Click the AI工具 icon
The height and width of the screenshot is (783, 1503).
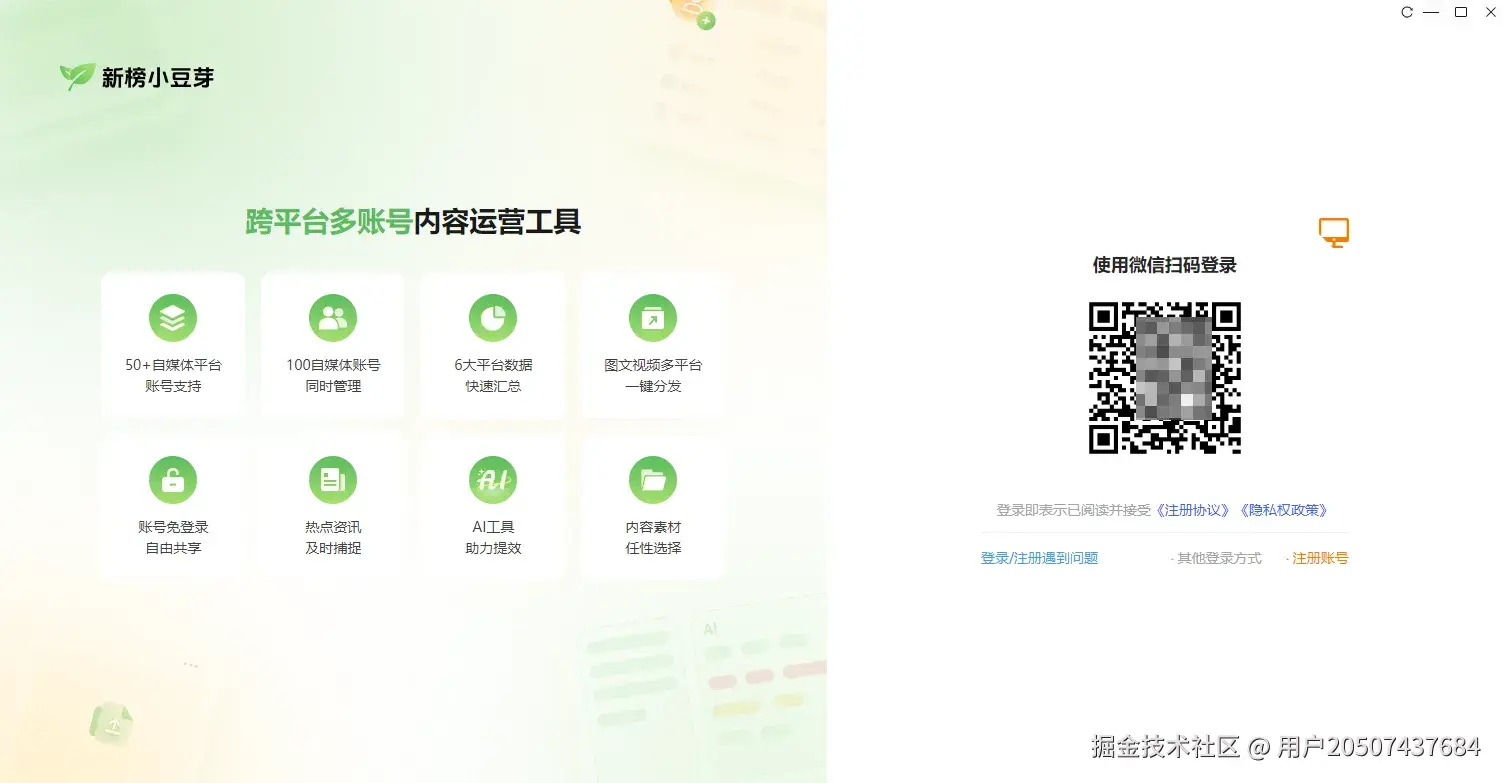point(493,481)
